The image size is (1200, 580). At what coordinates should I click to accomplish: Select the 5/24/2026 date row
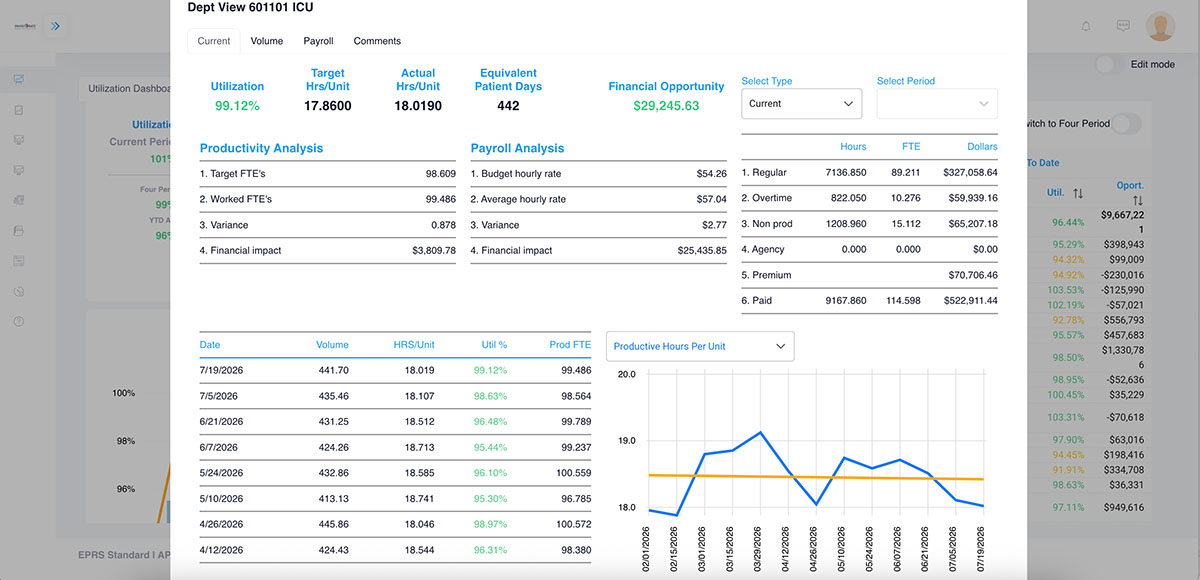point(395,472)
